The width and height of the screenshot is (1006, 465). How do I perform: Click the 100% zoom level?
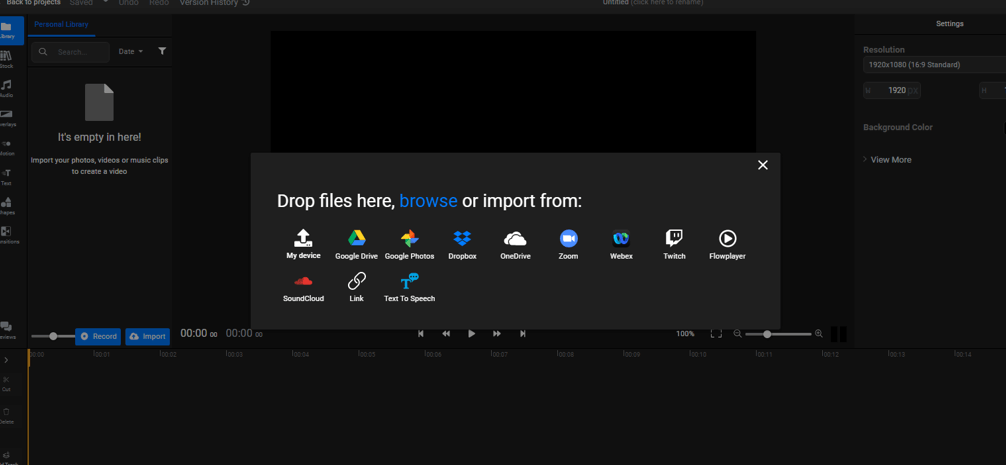(x=685, y=334)
